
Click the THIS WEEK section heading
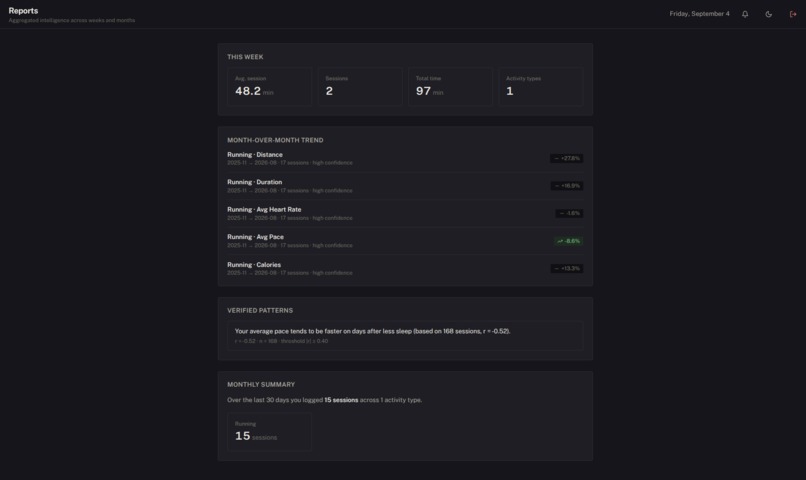click(245, 57)
